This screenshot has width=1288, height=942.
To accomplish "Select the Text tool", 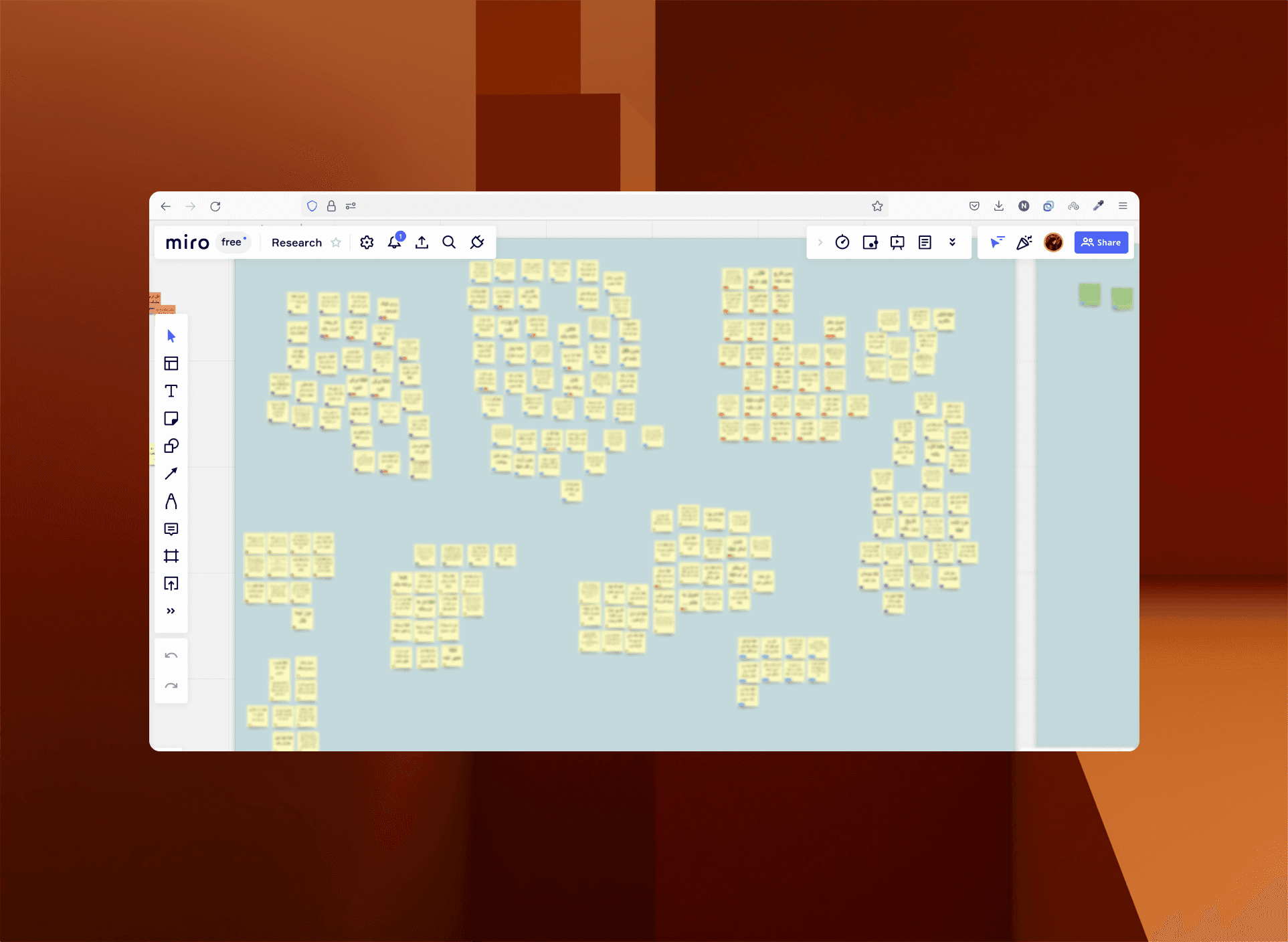I will [x=171, y=391].
